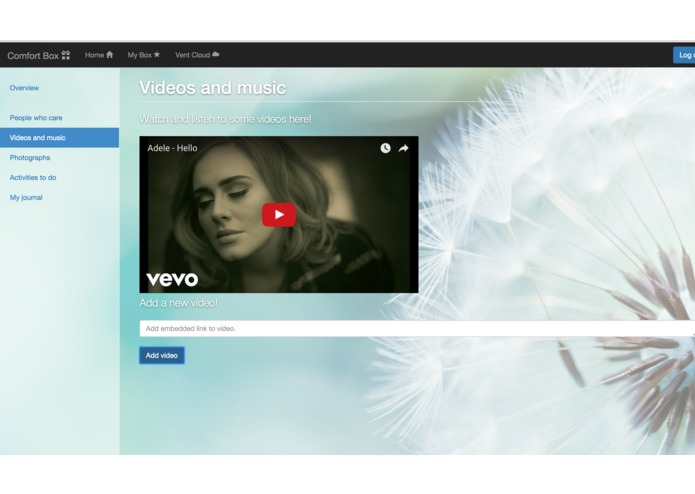695x494 pixels.
Task: Click the Log out button
Action: (684, 55)
